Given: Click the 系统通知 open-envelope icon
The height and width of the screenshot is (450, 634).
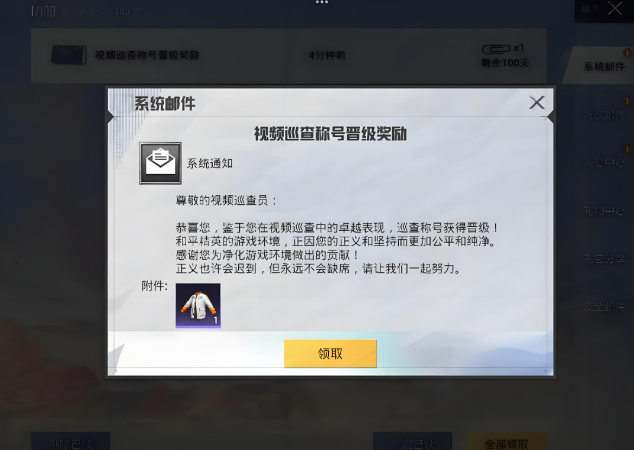Looking at the screenshot, I should [x=161, y=163].
